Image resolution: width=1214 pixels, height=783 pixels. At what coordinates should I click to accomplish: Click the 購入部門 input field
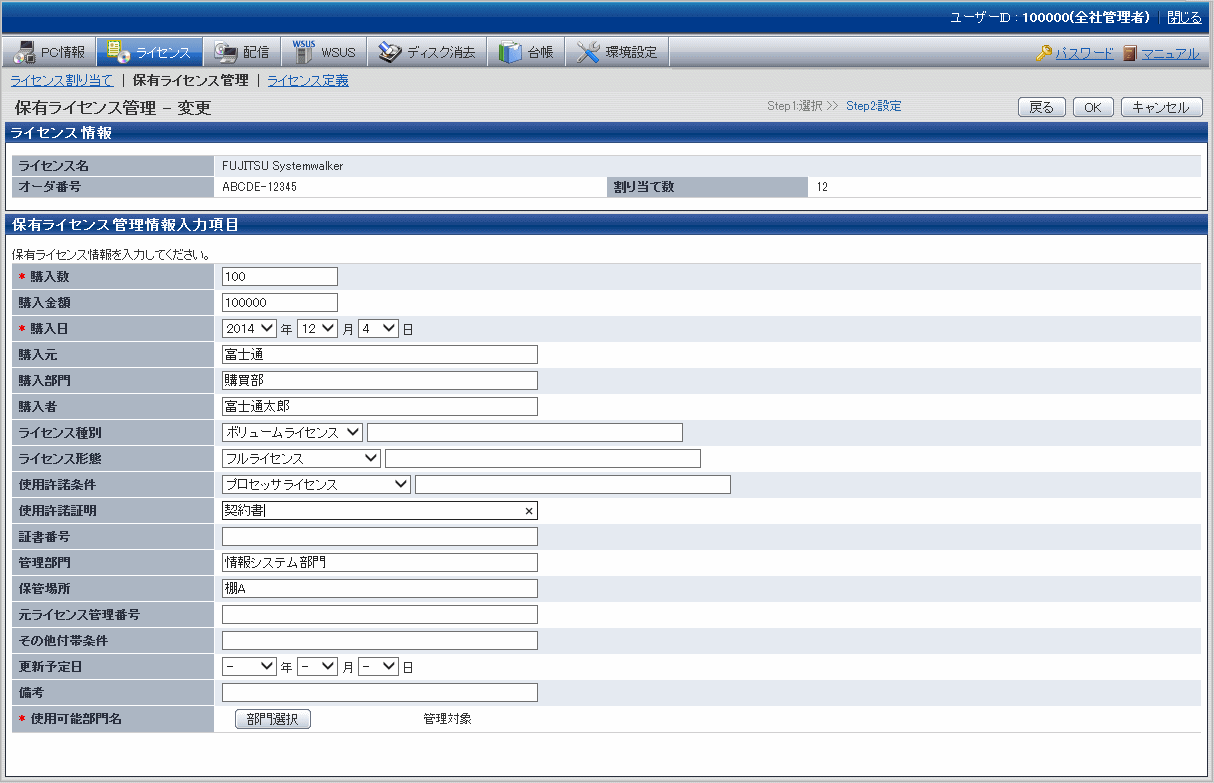coord(380,380)
